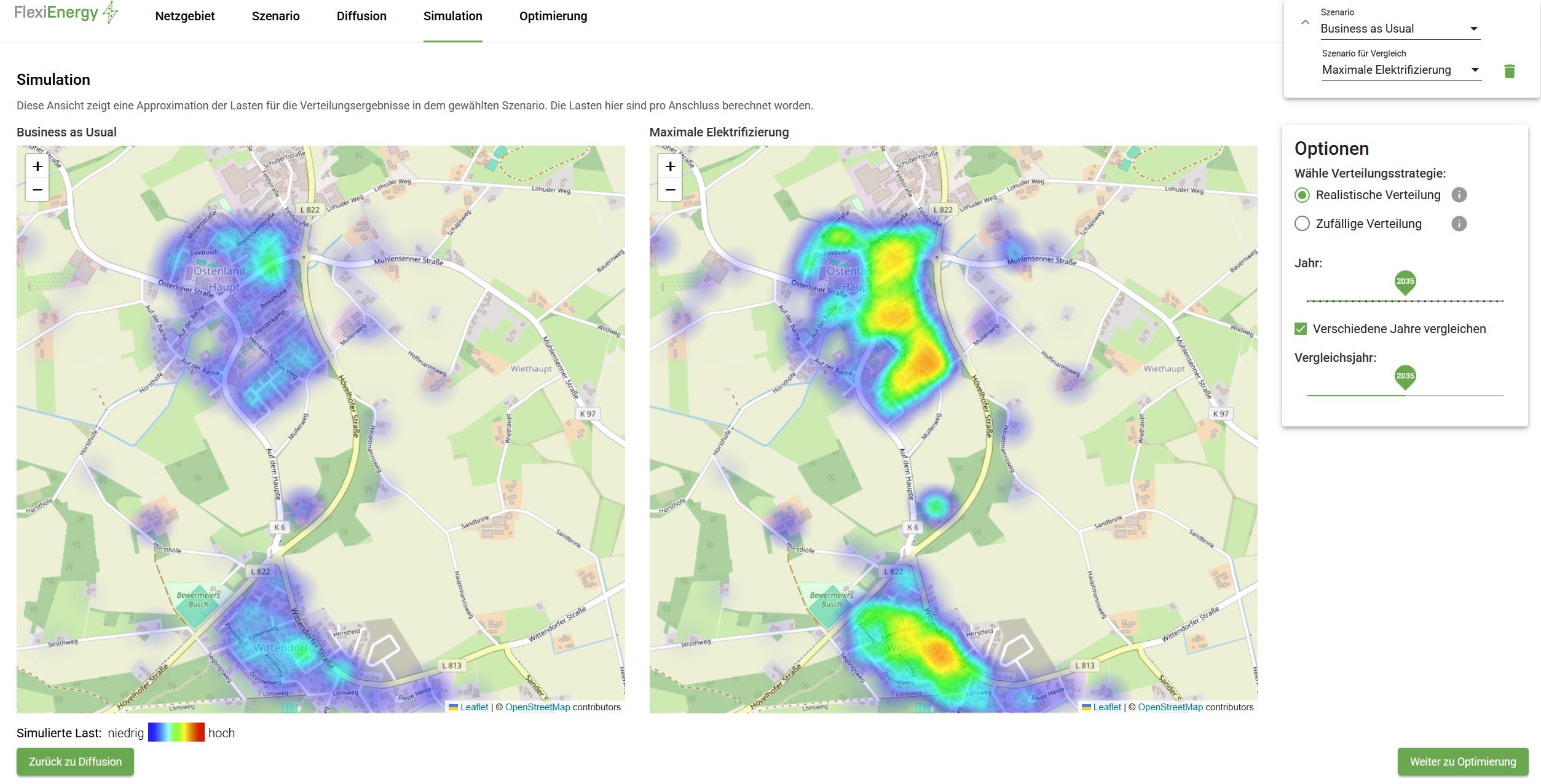Click the Vergleichsjahr slider handle
This screenshot has height=784, width=1541.
click(1405, 377)
